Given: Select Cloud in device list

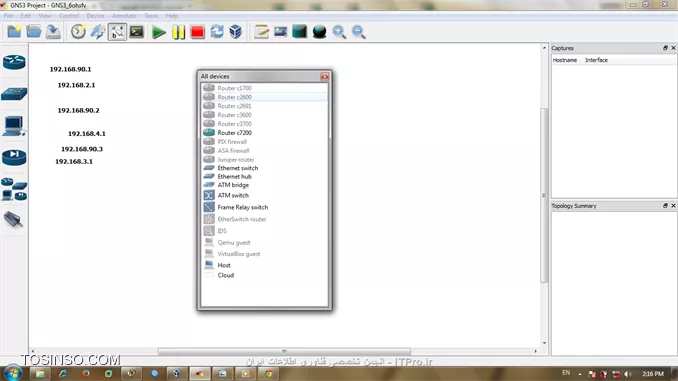Looking at the screenshot, I should point(265,275).
